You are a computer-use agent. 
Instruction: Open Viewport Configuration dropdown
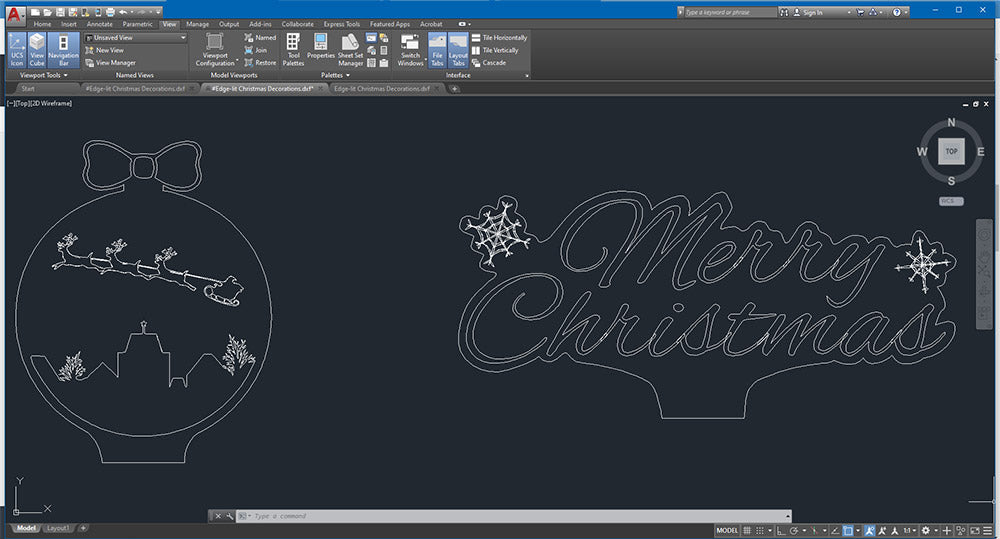point(215,50)
